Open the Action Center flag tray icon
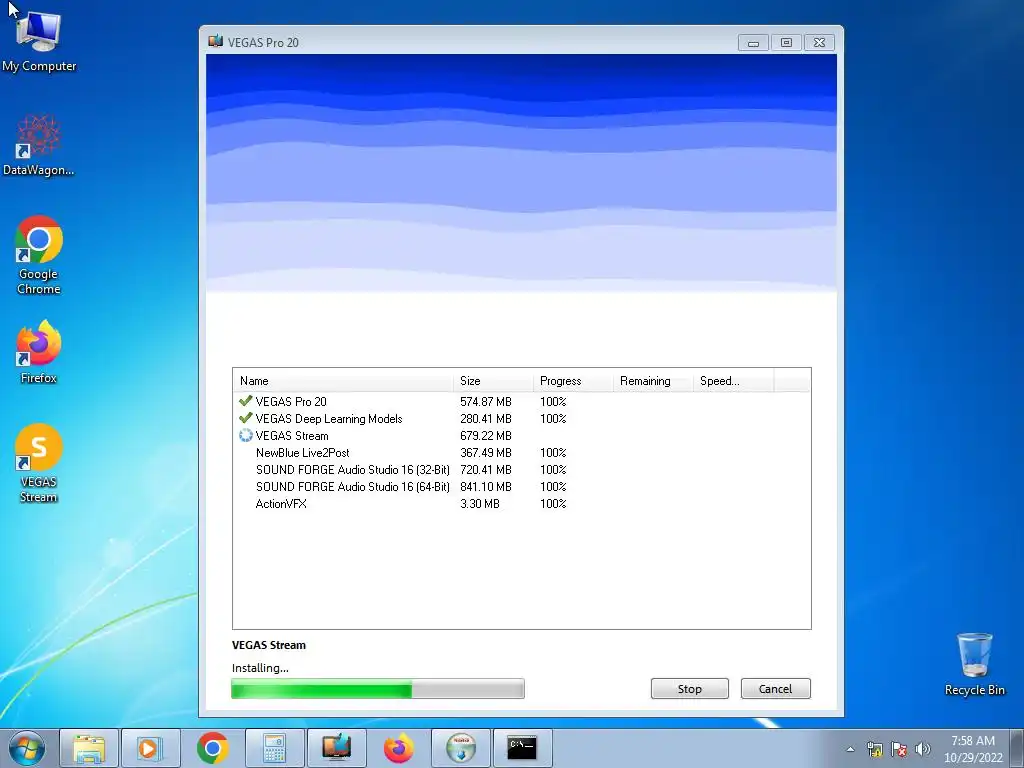The width and height of the screenshot is (1024, 768). coord(899,749)
